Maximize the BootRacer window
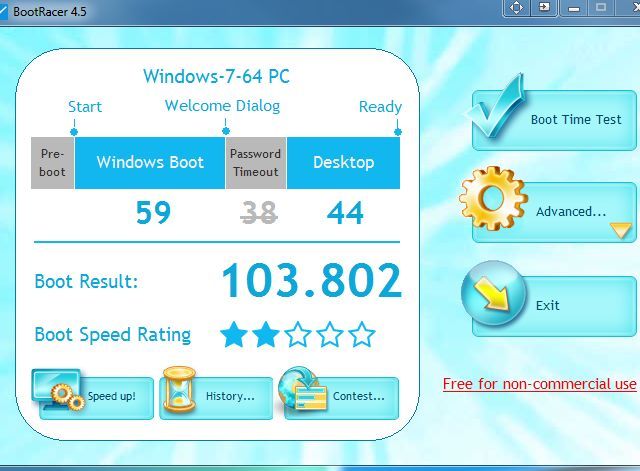Image resolution: width=640 pixels, height=471 pixels. pos(601,8)
